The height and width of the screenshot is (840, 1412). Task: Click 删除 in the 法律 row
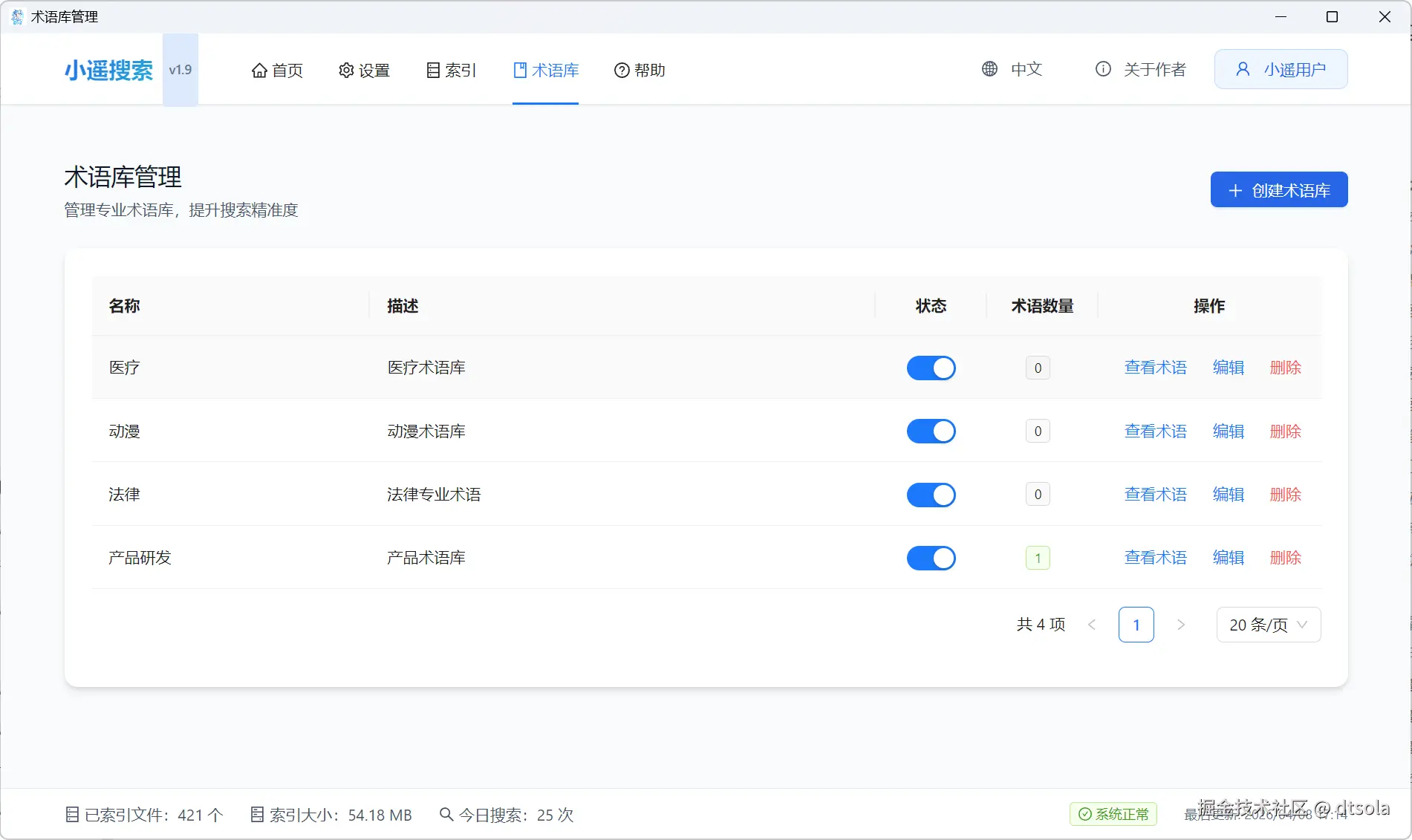pyautogui.click(x=1286, y=495)
